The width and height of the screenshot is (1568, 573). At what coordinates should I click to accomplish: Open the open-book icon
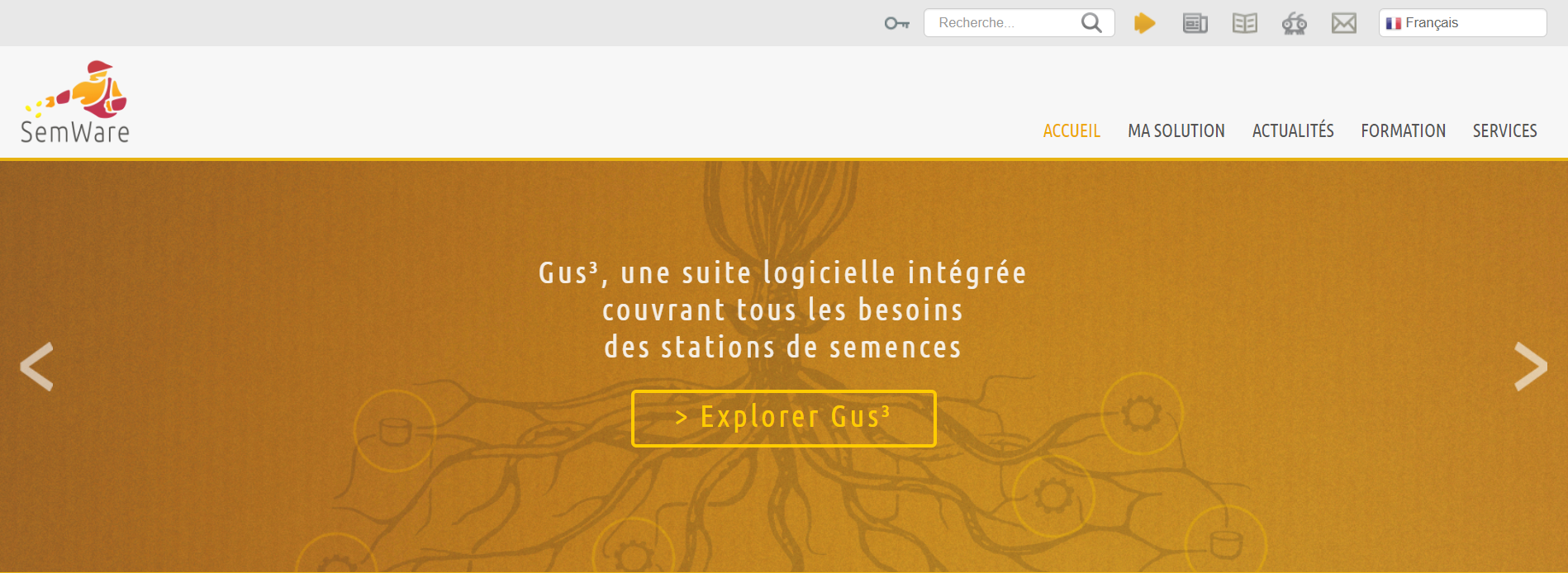1244,23
